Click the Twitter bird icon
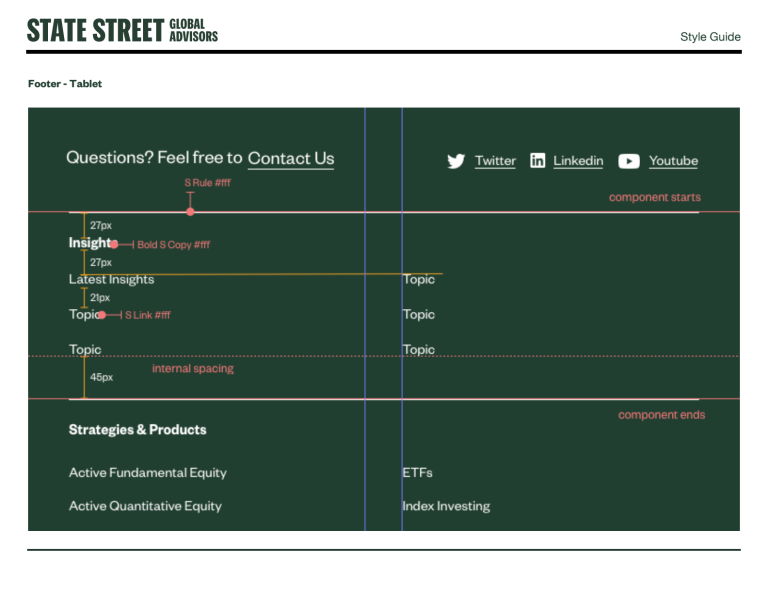This screenshot has width=768, height=593. coord(456,161)
